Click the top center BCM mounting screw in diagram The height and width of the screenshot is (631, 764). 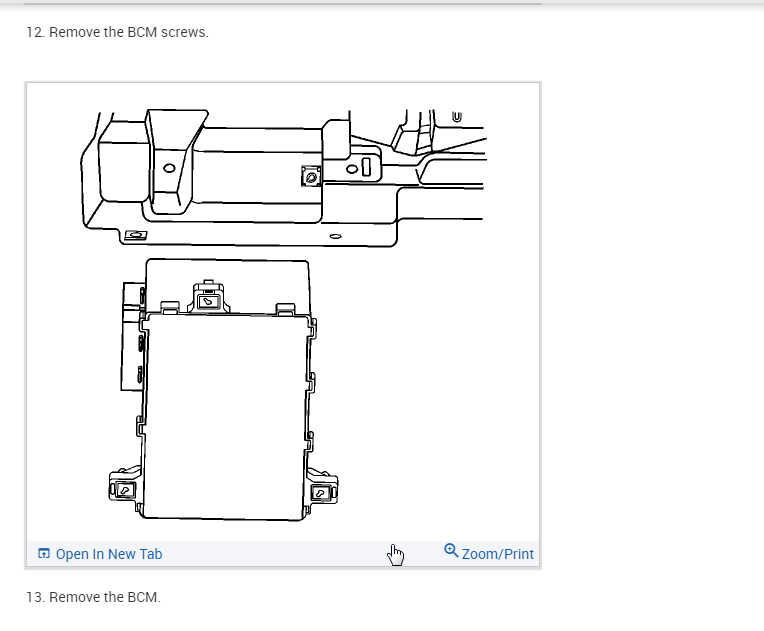point(210,302)
